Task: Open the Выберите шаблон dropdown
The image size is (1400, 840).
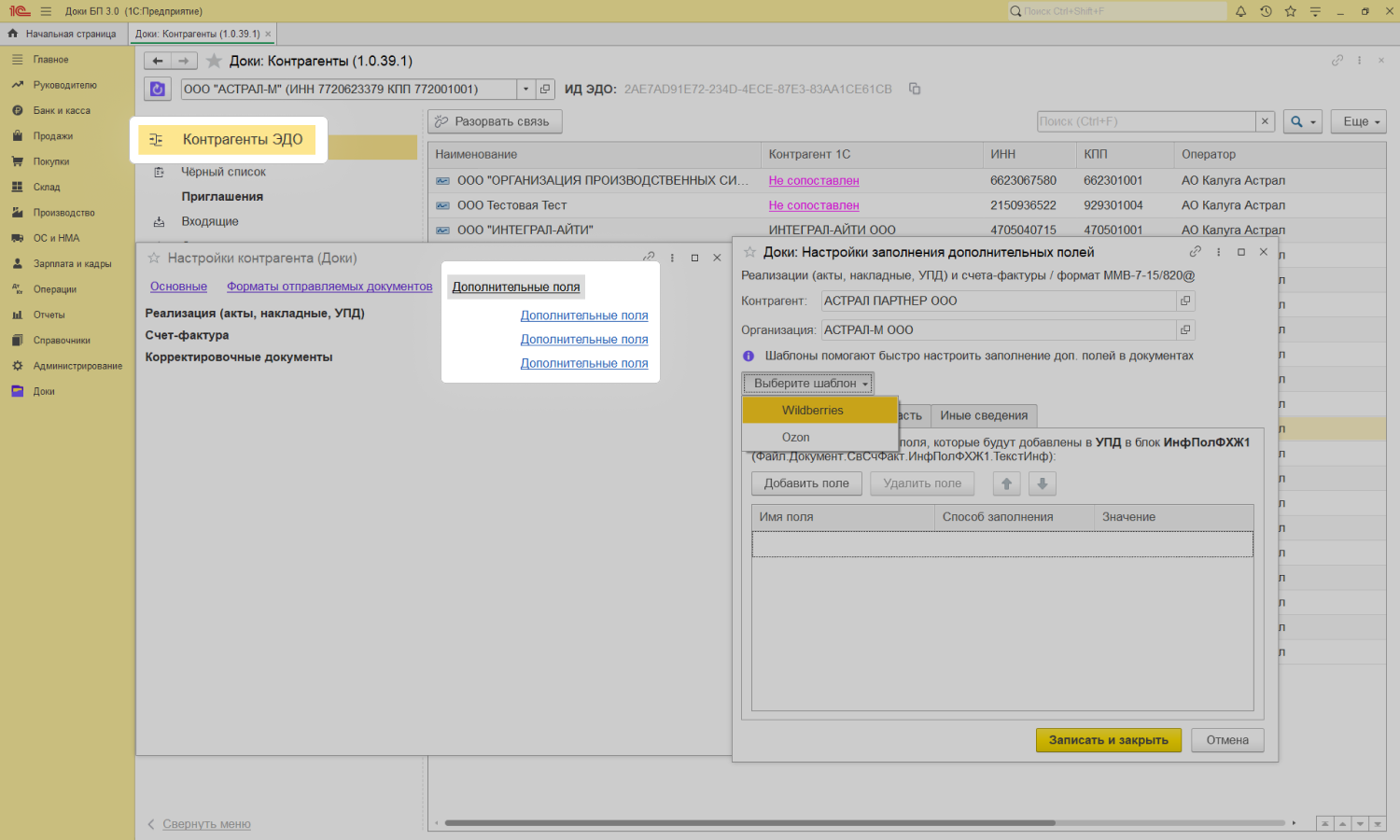Action: (808, 383)
